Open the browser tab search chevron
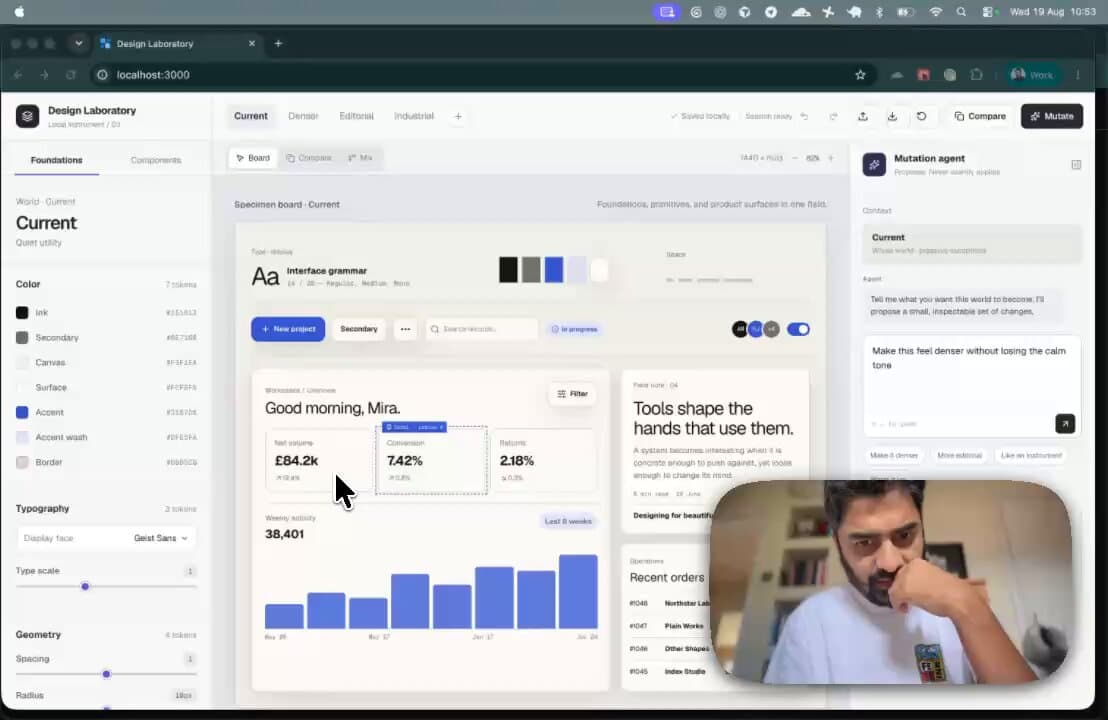The width and height of the screenshot is (1108, 720). coord(78,44)
